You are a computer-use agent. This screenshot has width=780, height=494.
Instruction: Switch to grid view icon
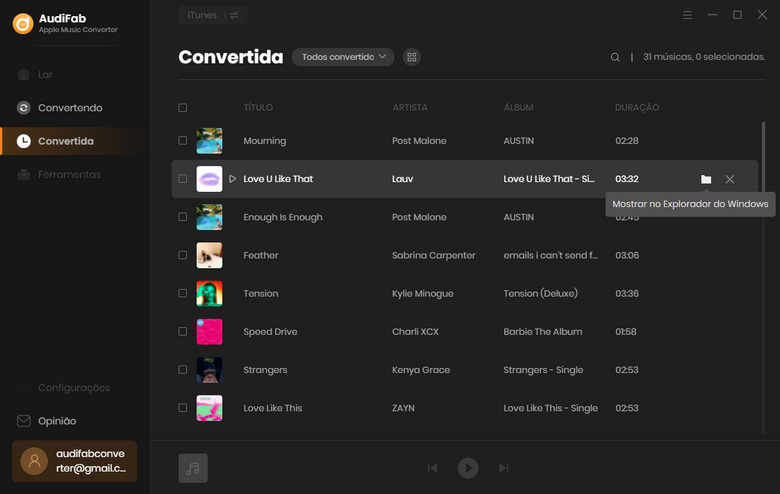[x=412, y=57]
